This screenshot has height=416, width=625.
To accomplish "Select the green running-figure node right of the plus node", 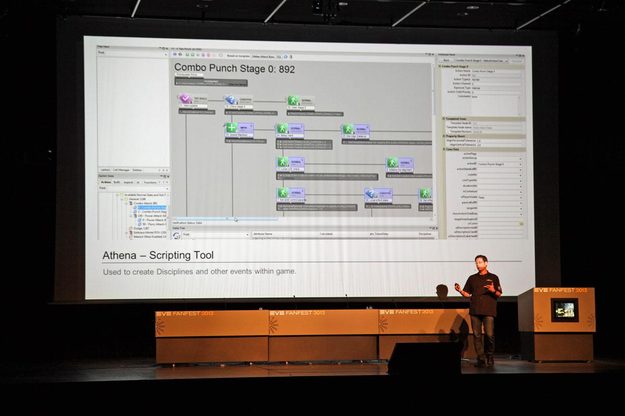I will 283,129.
